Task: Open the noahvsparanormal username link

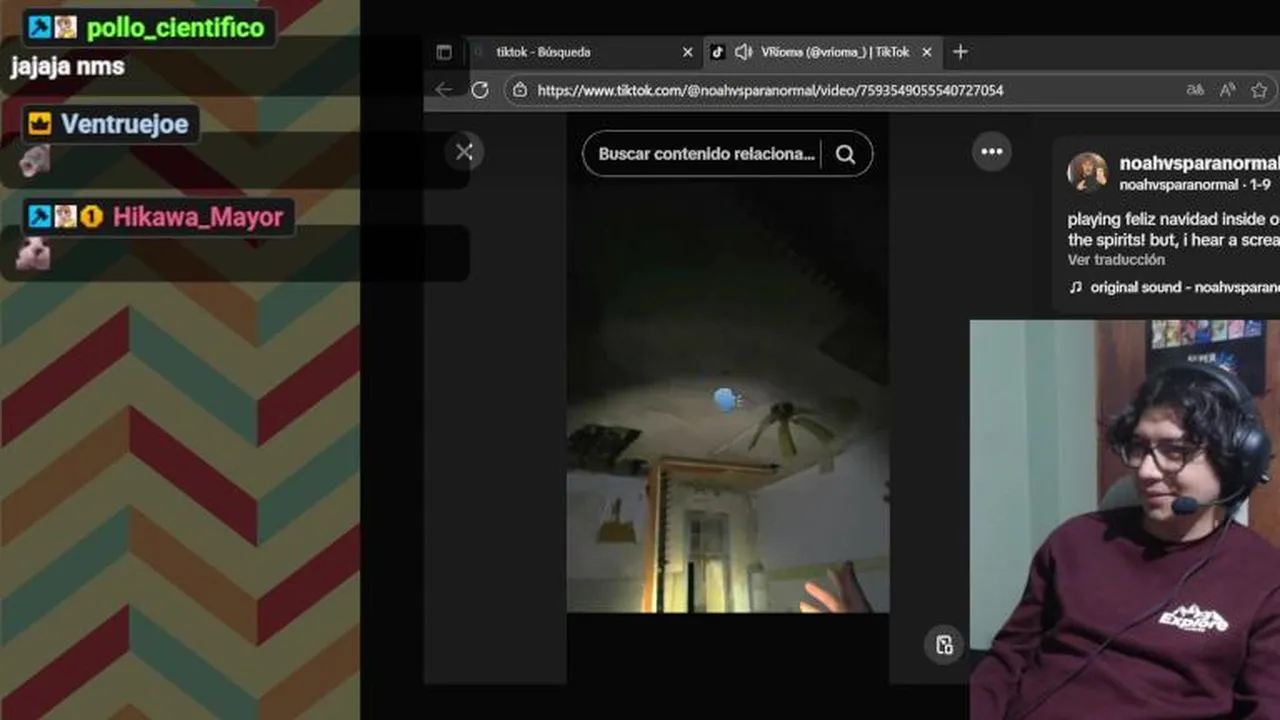Action: [1199, 163]
